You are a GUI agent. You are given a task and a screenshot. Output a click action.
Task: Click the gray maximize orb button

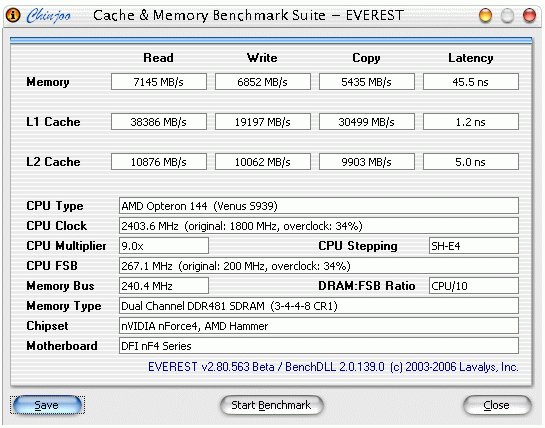(x=507, y=16)
